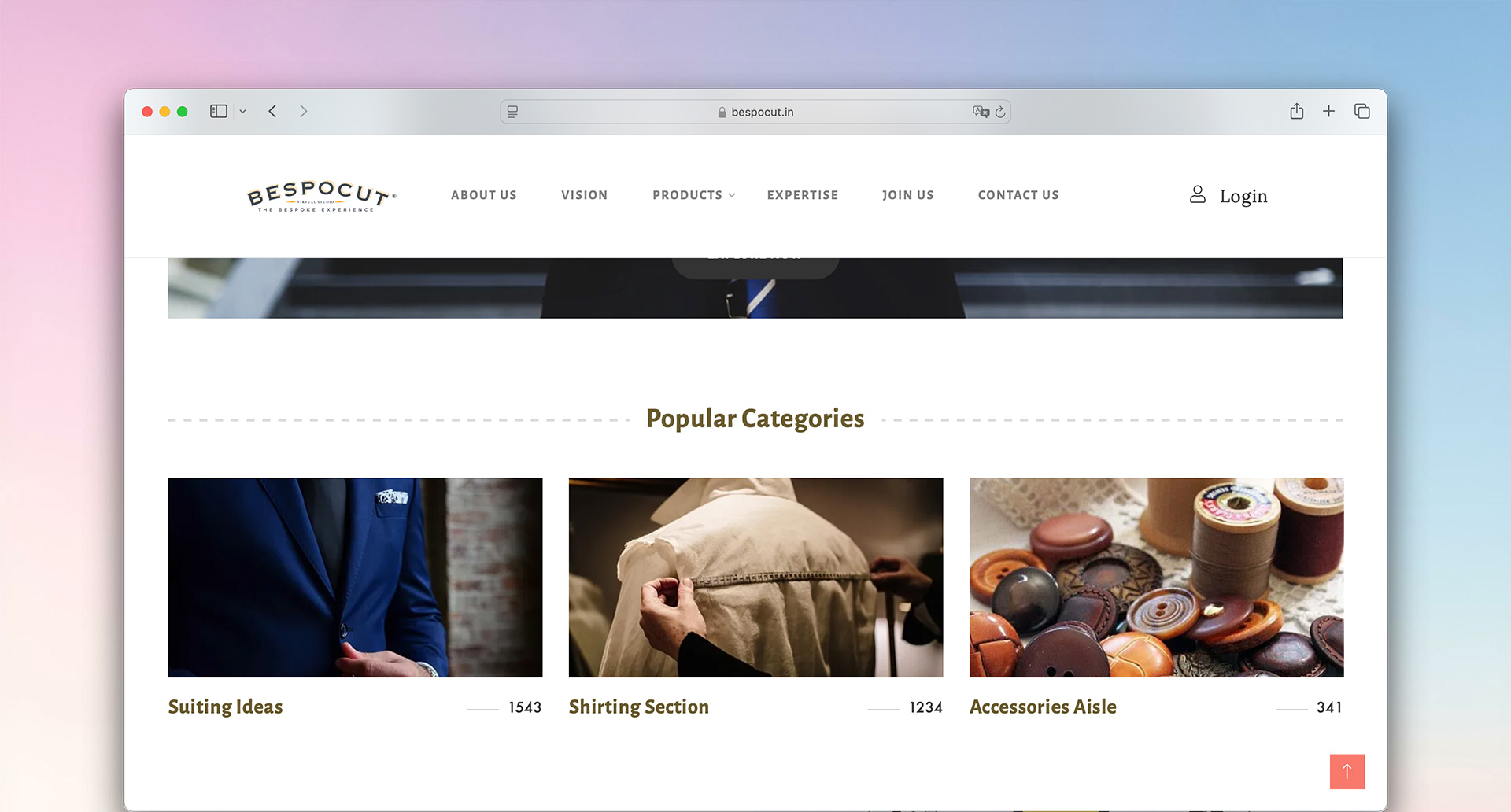1511x812 pixels.
Task: Go to the Expertise page
Action: click(803, 195)
